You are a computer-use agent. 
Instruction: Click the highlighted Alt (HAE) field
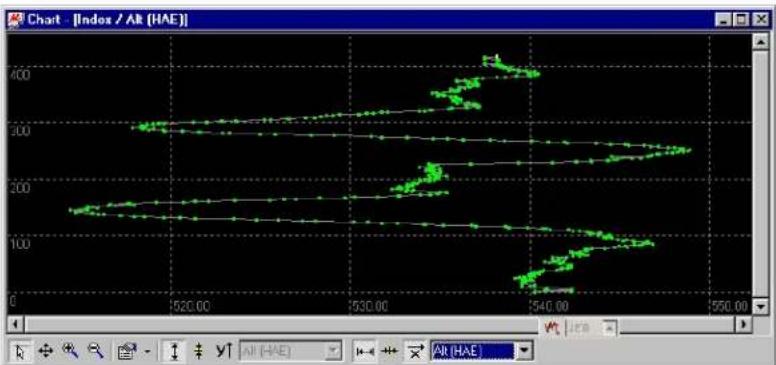click(473, 352)
